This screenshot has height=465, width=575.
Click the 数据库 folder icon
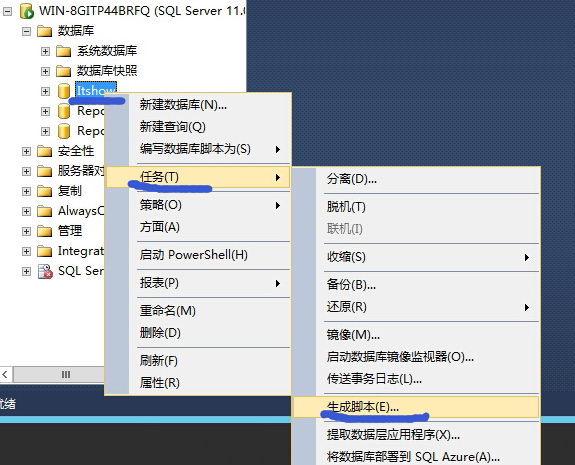pos(44,31)
